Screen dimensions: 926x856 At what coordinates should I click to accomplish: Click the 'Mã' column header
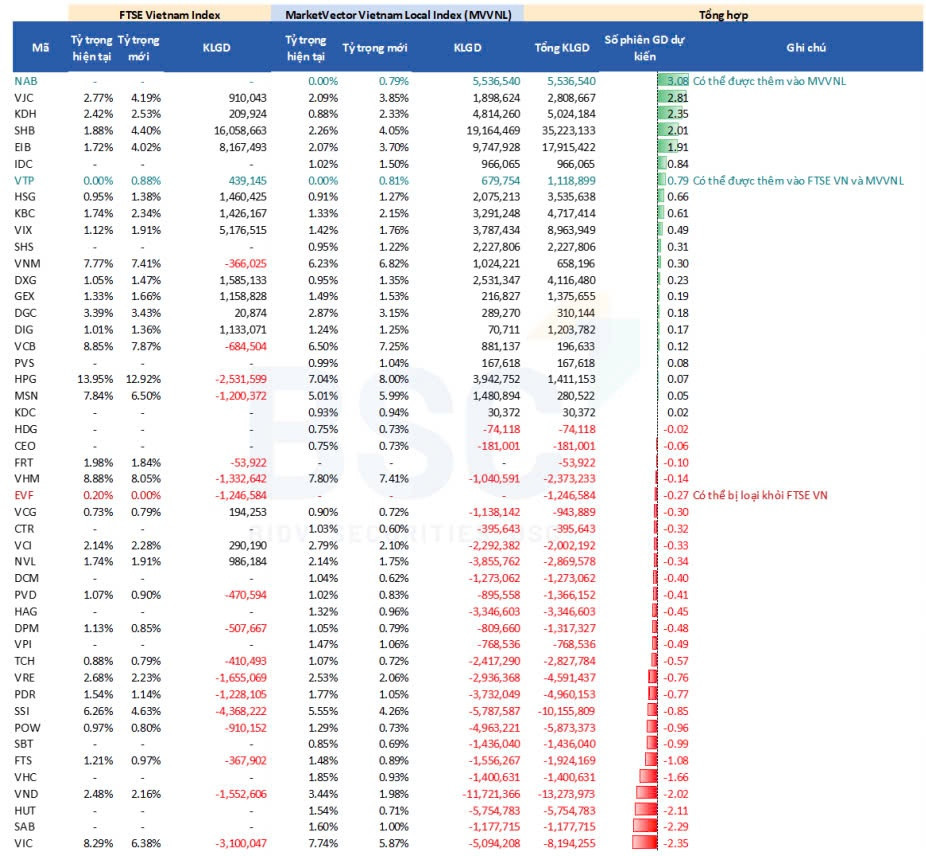coord(40,48)
